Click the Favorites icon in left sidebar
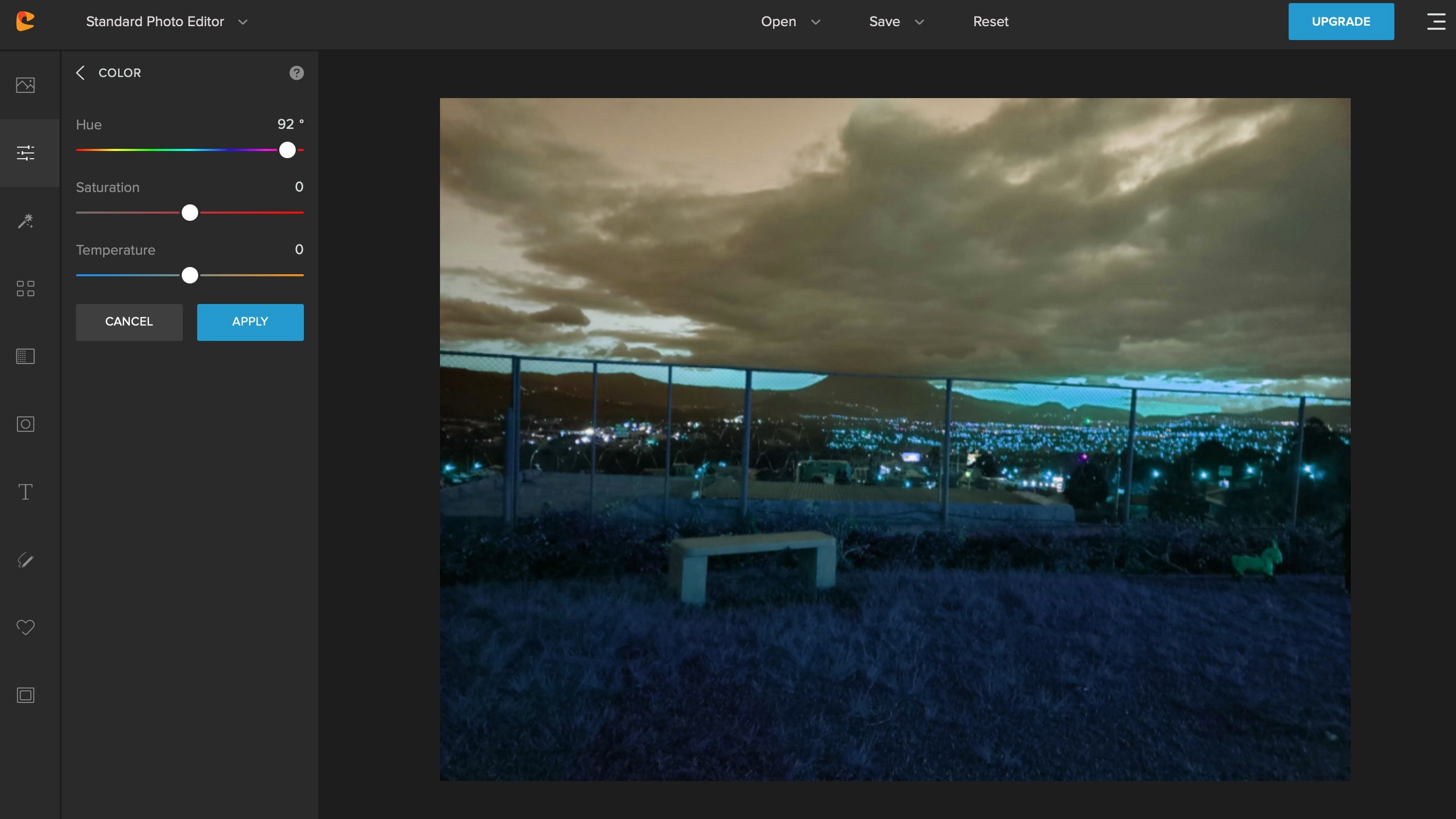Screen dimensions: 1456x819 pyautogui.click(x=26, y=628)
